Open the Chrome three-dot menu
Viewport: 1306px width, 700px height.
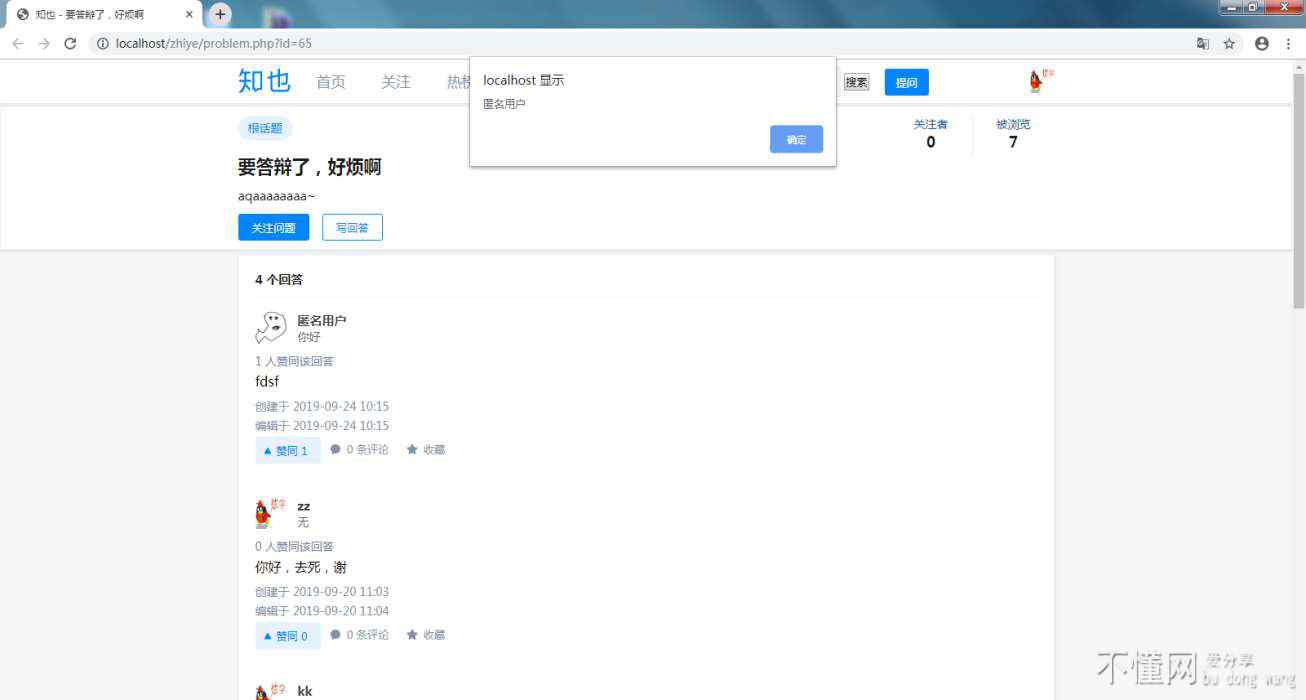tap(1288, 44)
